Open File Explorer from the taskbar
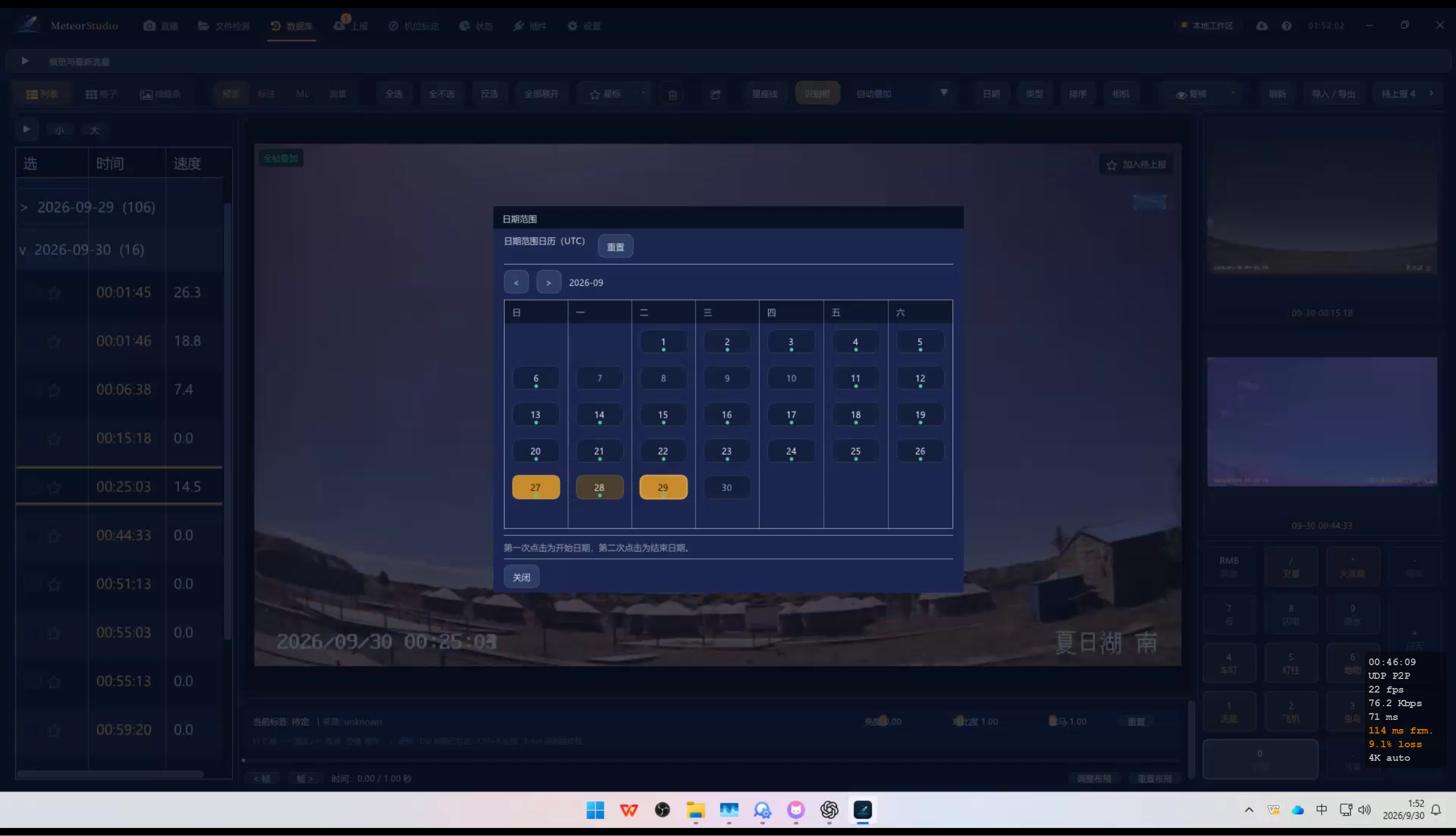Image resolution: width=1456 pixels, height=836 pixels. pos(696,810)
